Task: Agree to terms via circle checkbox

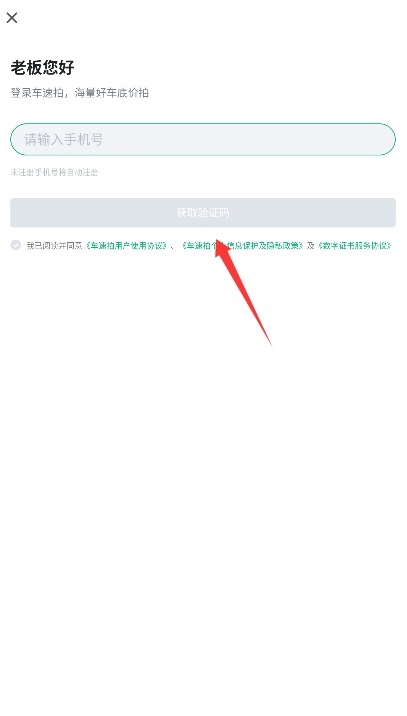Action: (x=16, y=245)
